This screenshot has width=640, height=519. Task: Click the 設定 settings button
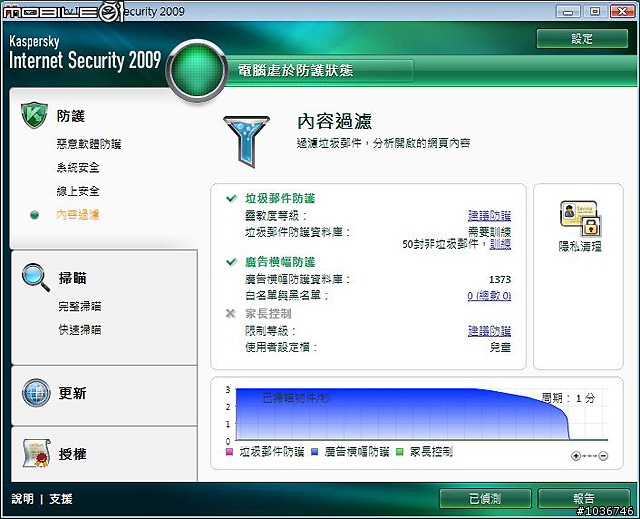point(582,39)
